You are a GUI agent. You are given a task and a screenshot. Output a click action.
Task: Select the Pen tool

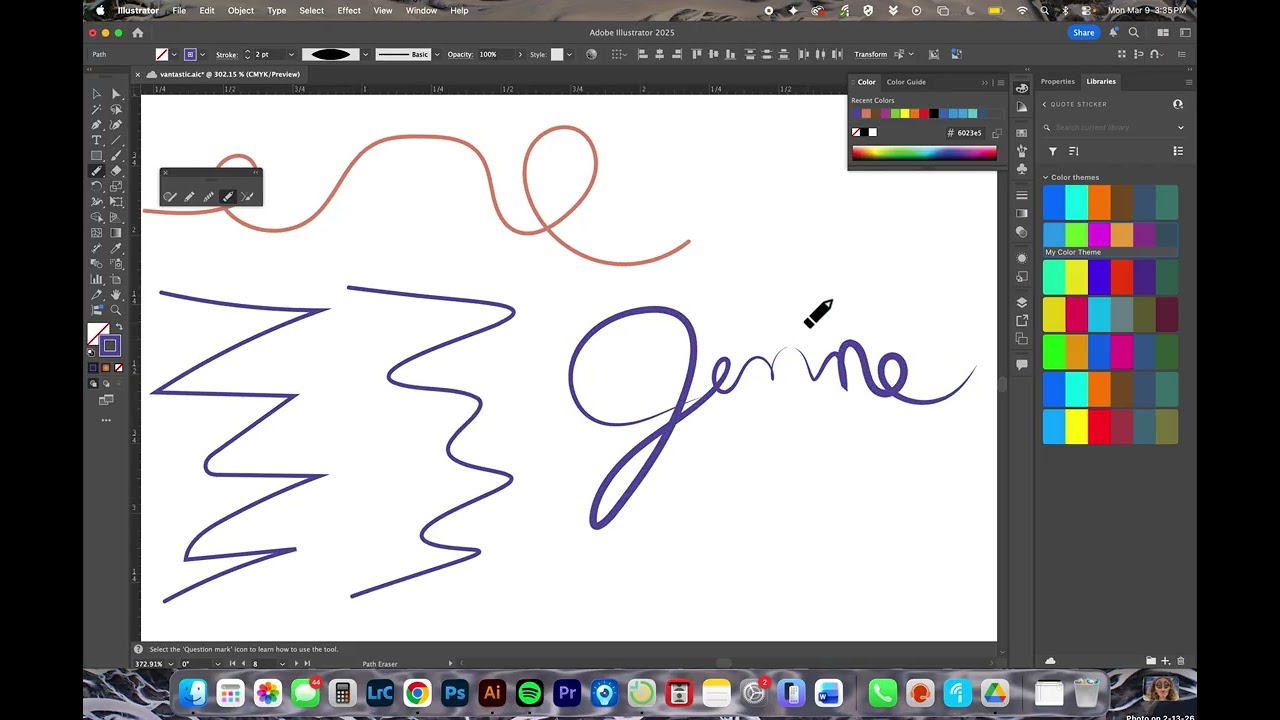coord(97,125)
